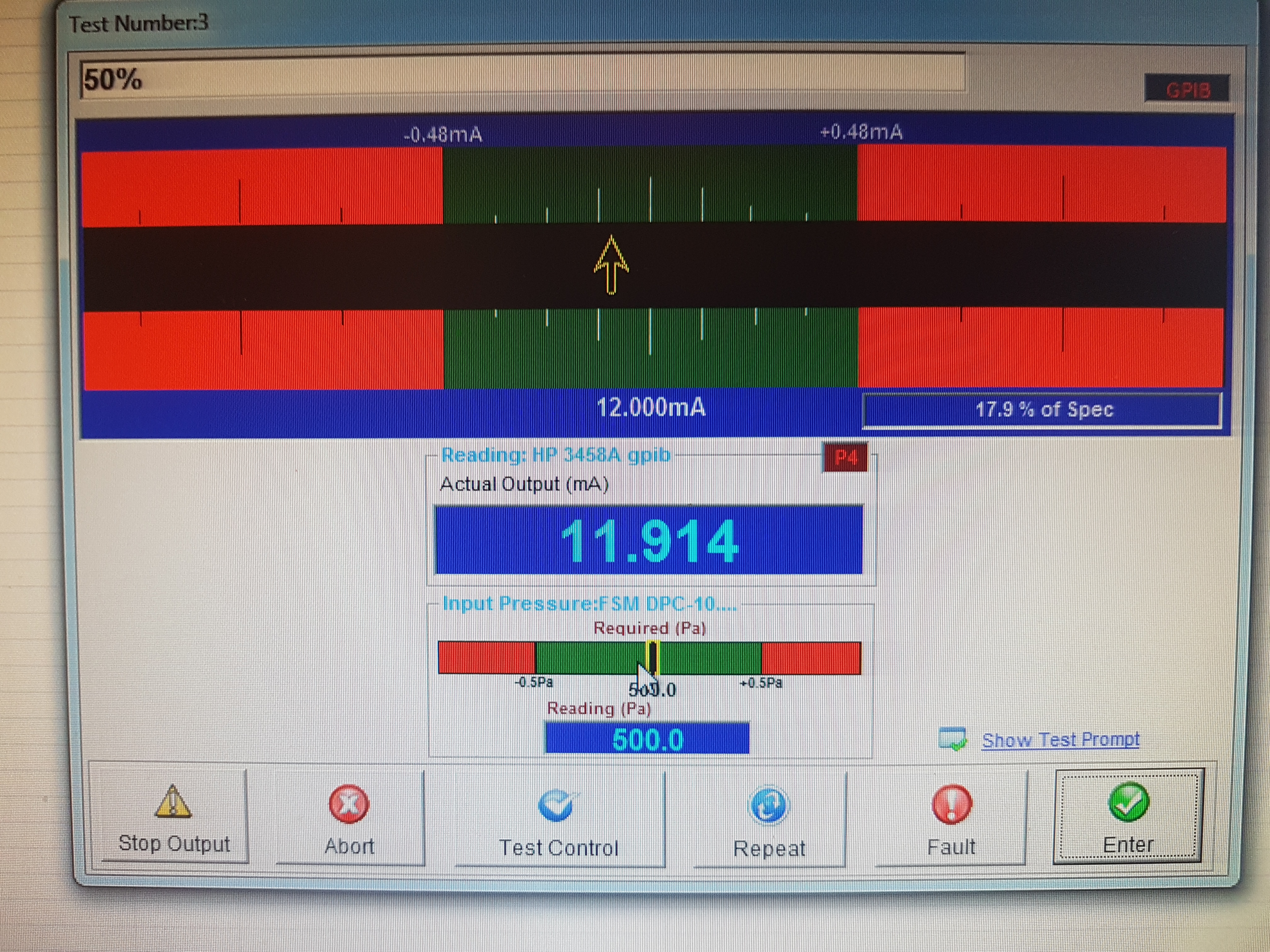The width and height of the screenshot is (1270, 952).
Task: Click the +0.5Pa tolerance label
Action: (x=761, y=683)
